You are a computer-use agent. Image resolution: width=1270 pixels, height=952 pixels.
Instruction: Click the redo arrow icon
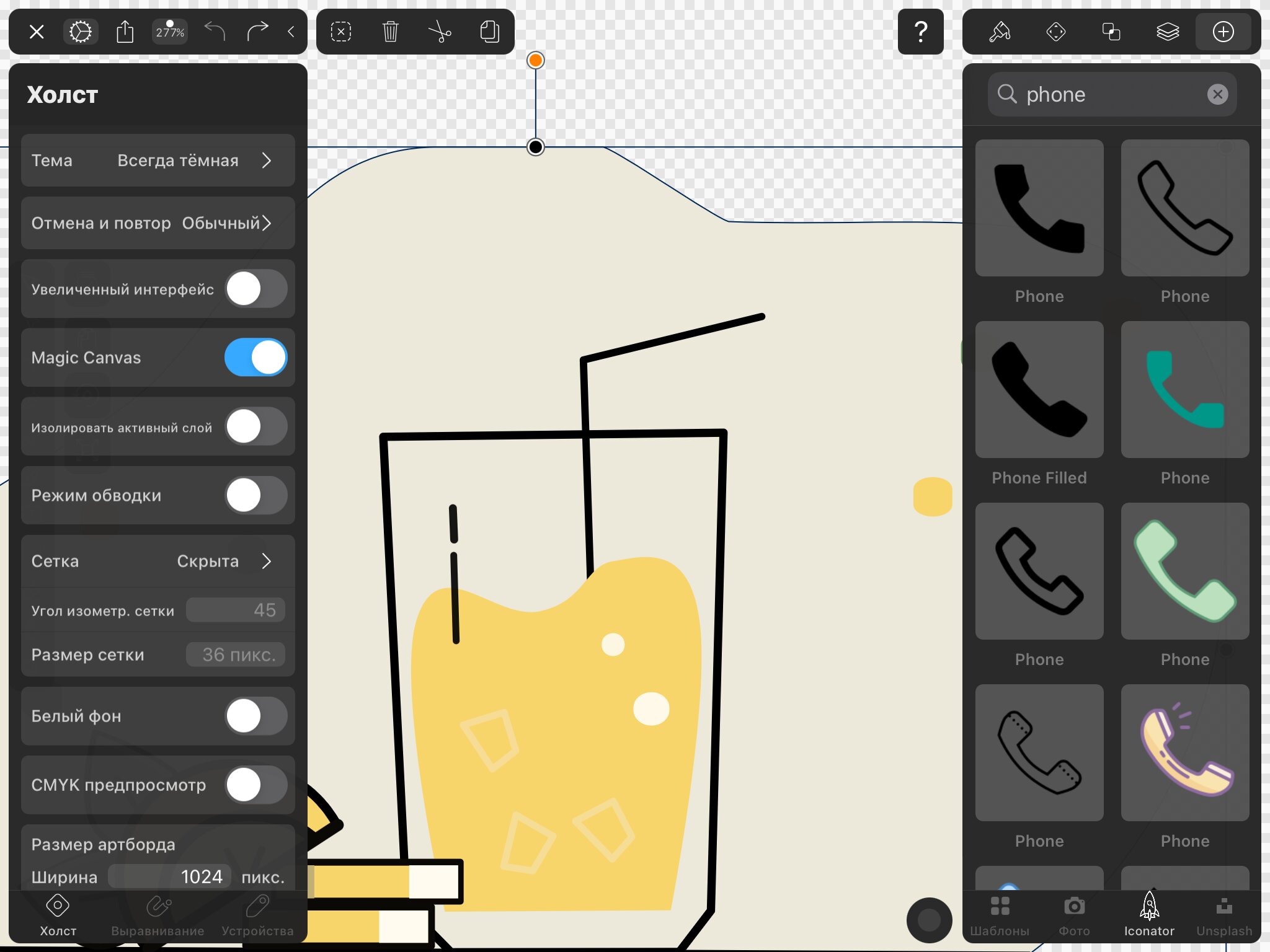(257, 31)
